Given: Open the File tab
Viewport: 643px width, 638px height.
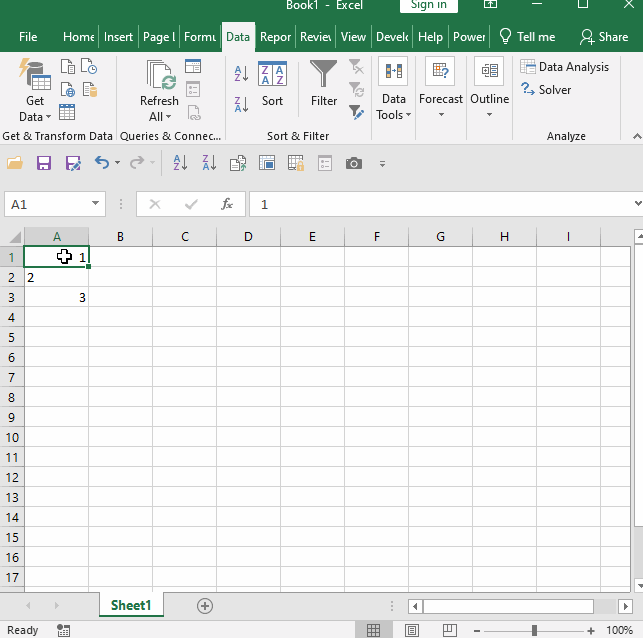Looking at the screenshot, I should 28,37.
